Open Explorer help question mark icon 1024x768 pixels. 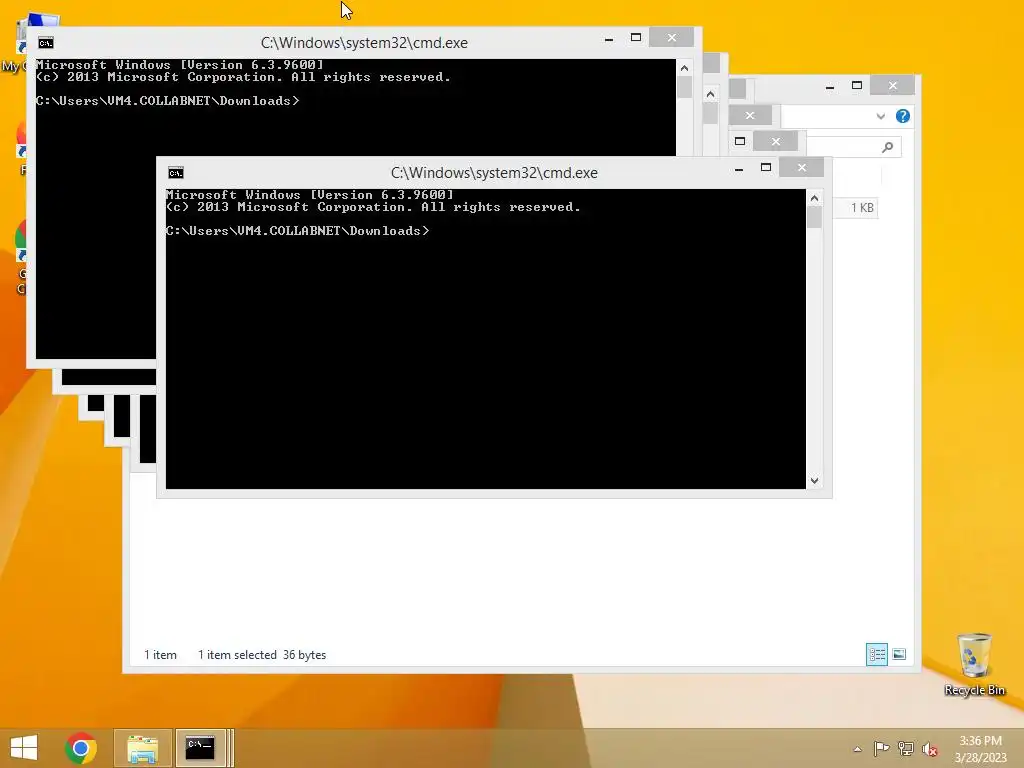tap(903, 116)
